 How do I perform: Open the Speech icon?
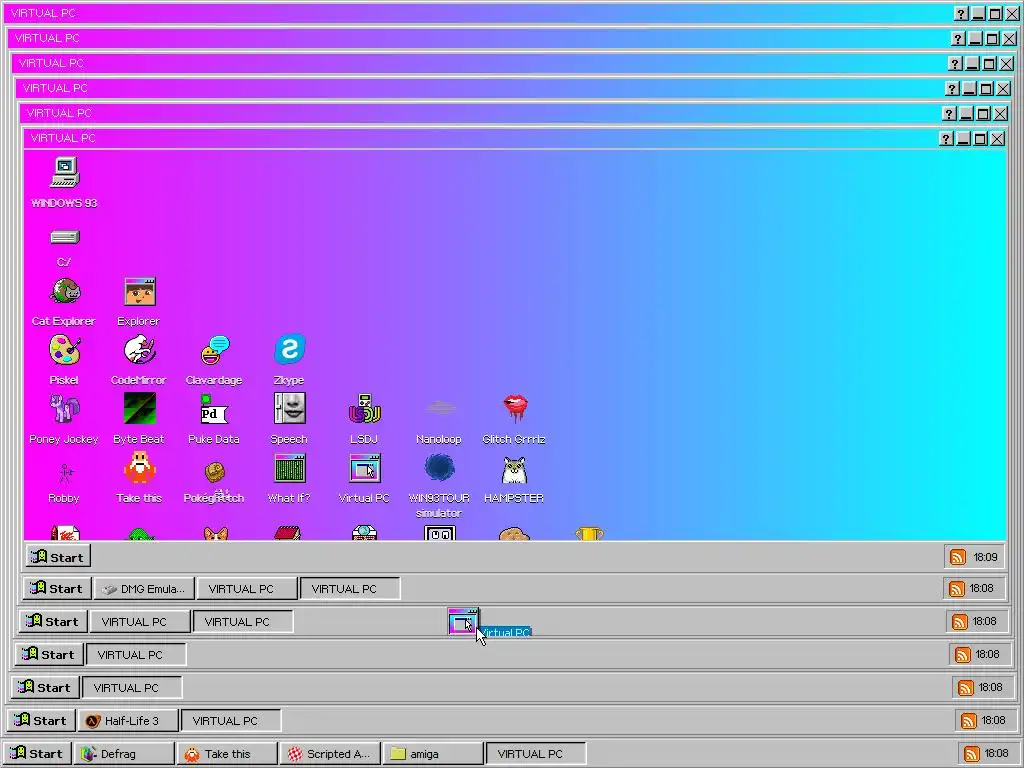click(289, 409)
